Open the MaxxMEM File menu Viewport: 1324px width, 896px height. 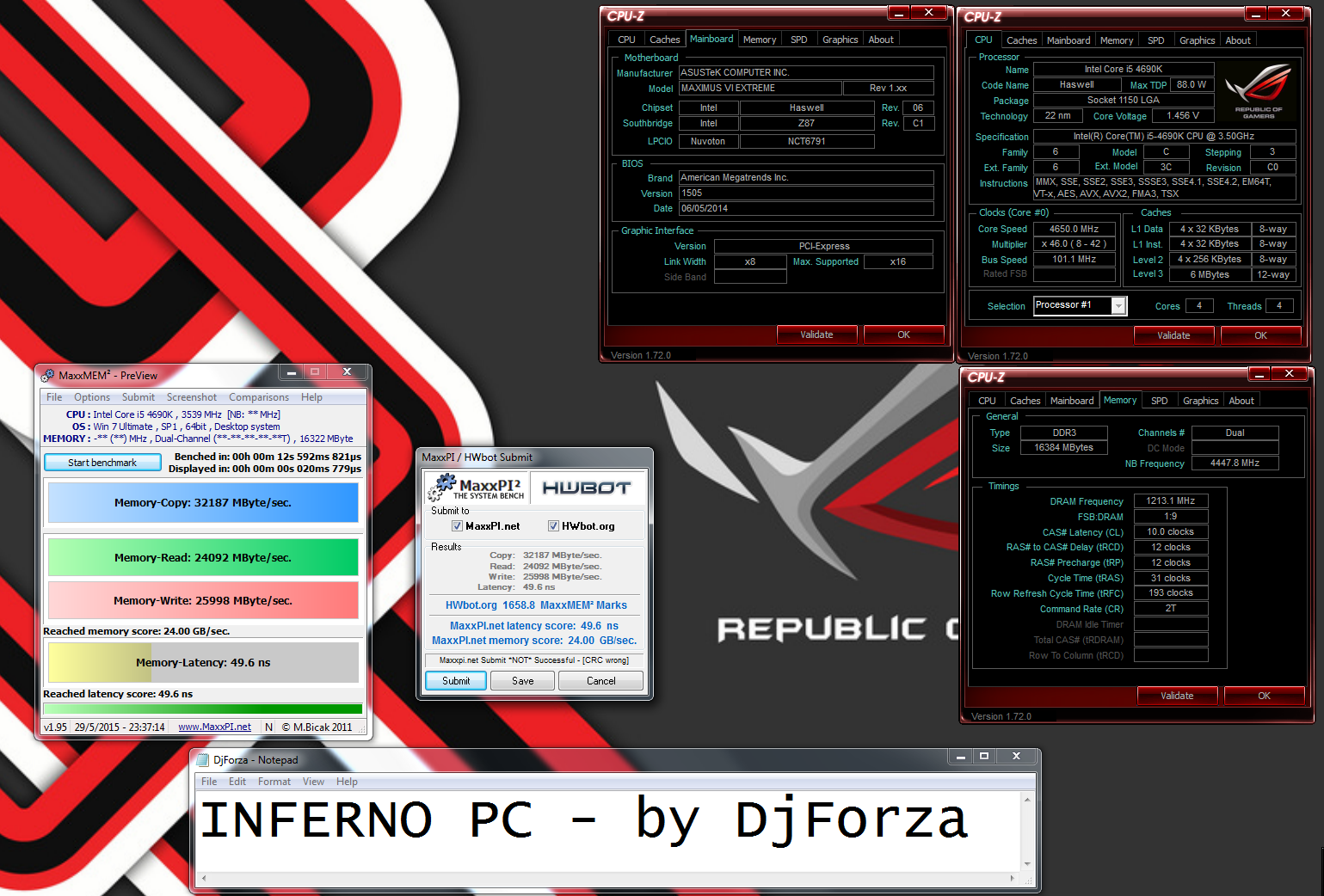point(54,397)
